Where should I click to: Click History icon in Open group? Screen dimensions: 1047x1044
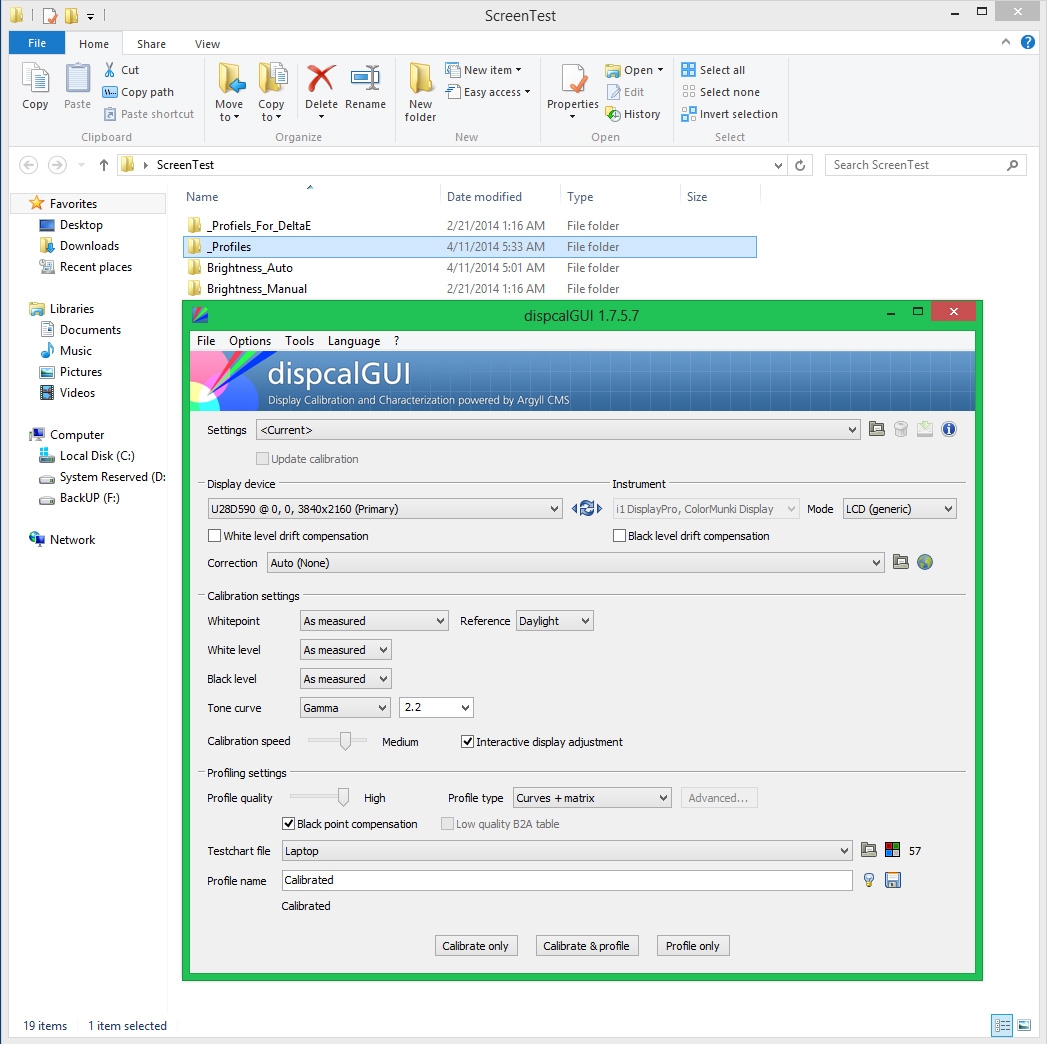(613, 114)
